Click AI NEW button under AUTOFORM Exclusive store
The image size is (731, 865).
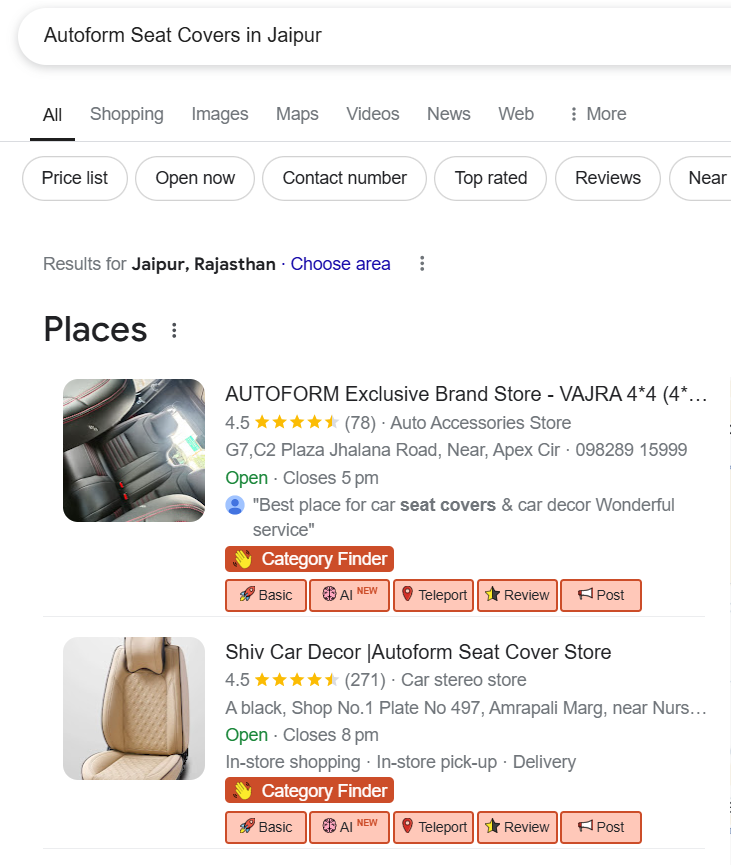pos(349,595)
